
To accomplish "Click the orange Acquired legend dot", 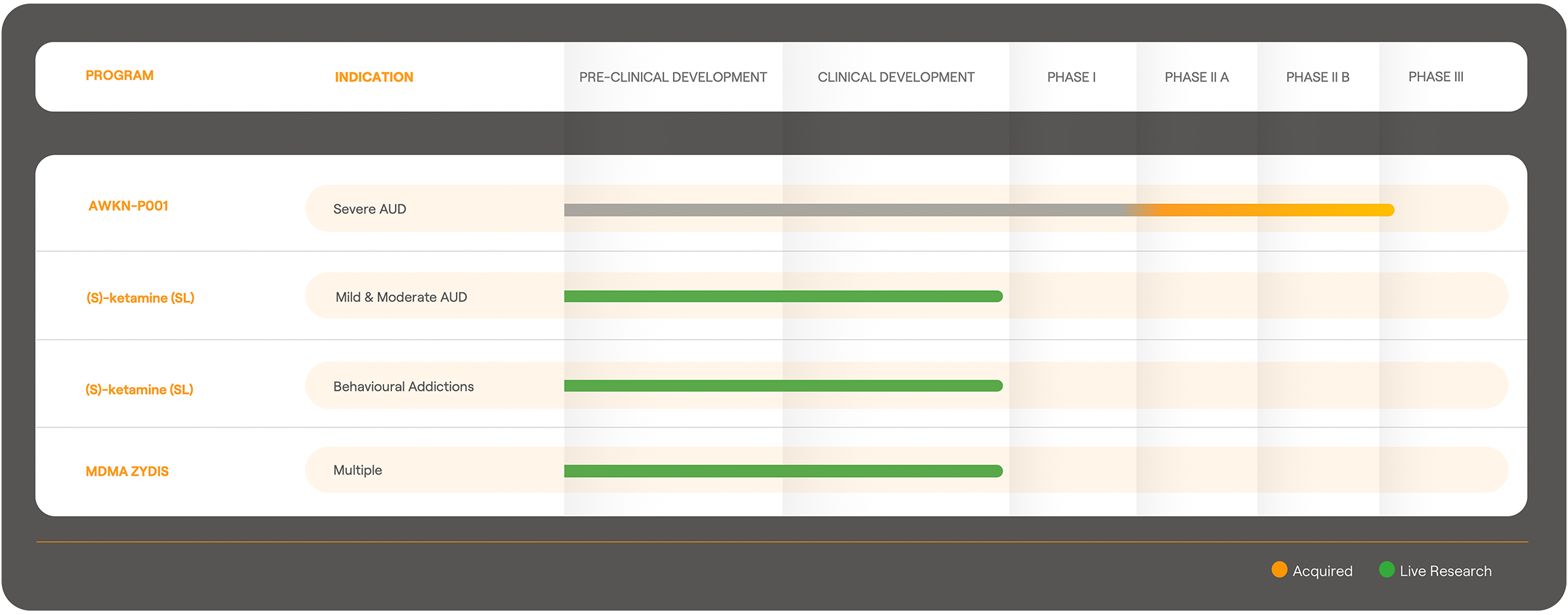I will coord(1279,570).
